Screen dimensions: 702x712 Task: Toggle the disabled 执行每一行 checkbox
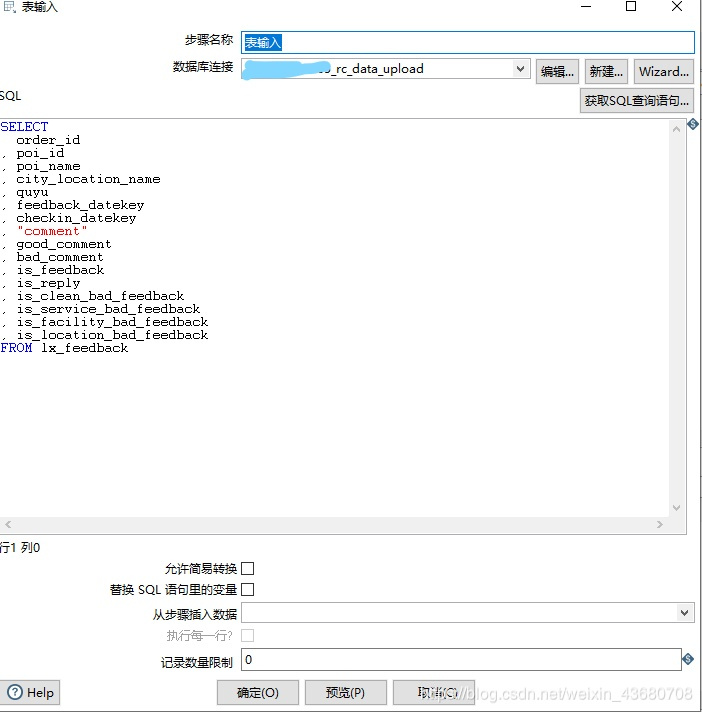click(x=247, y=635)
